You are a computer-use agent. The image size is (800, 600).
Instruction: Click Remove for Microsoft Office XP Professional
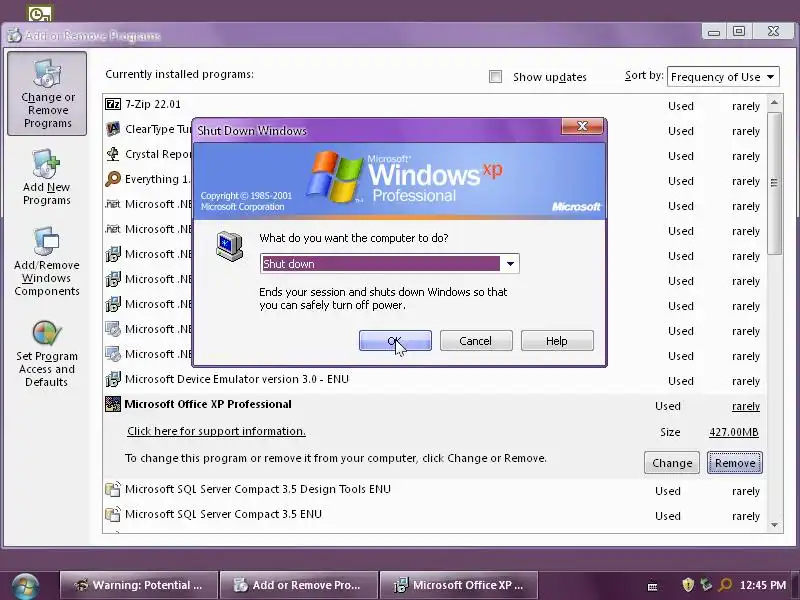pyautogui.click(x=735, y=463)
